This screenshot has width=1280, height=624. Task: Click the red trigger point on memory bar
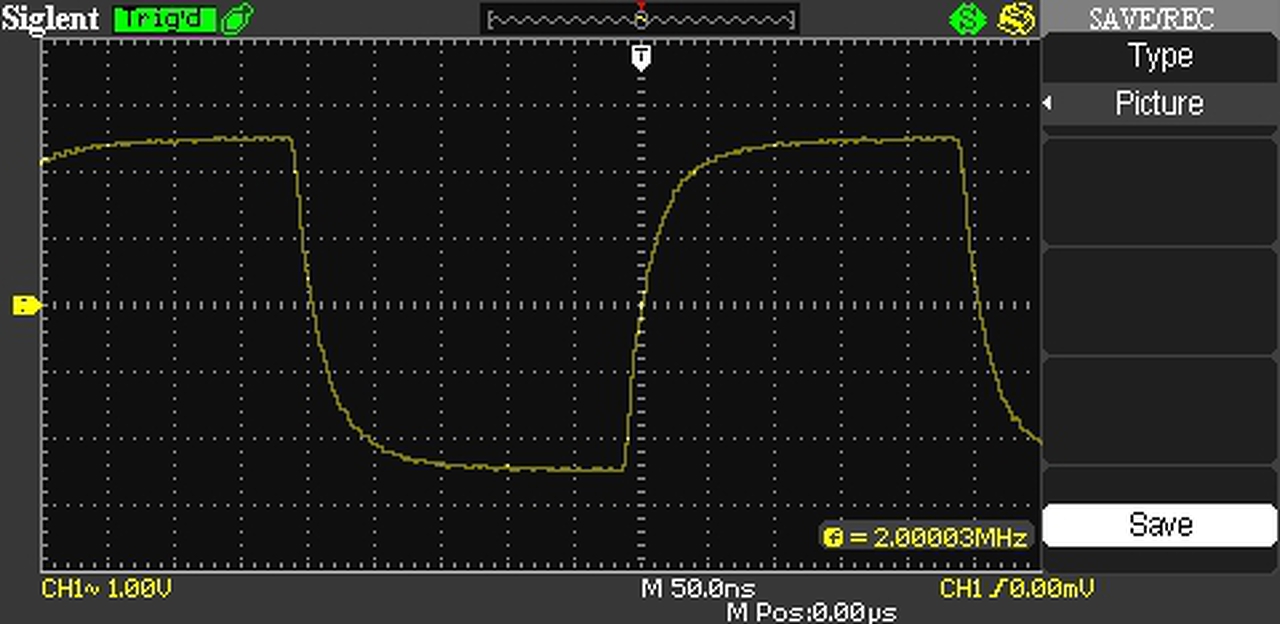click(x=641, y=8)
